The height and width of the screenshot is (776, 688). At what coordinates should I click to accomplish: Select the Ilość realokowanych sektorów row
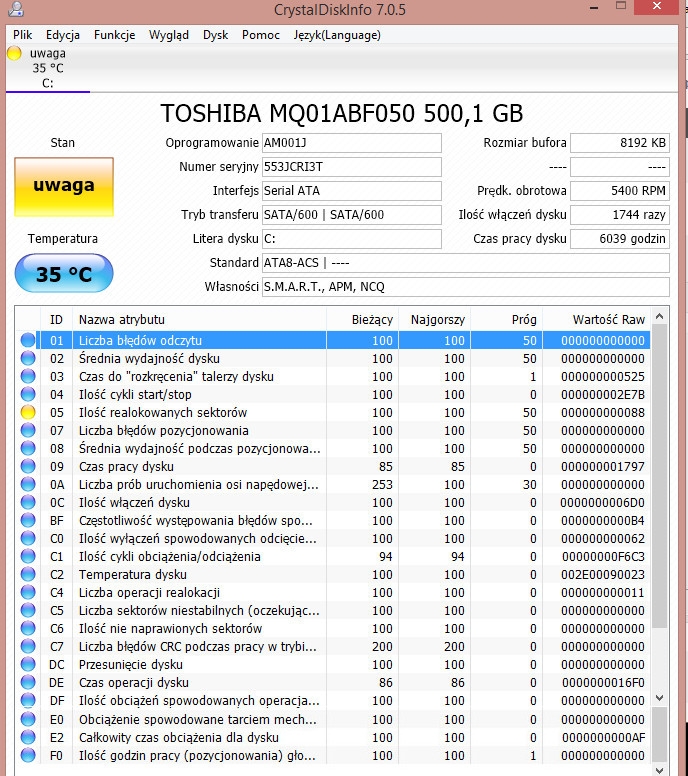tap(333, 412)
